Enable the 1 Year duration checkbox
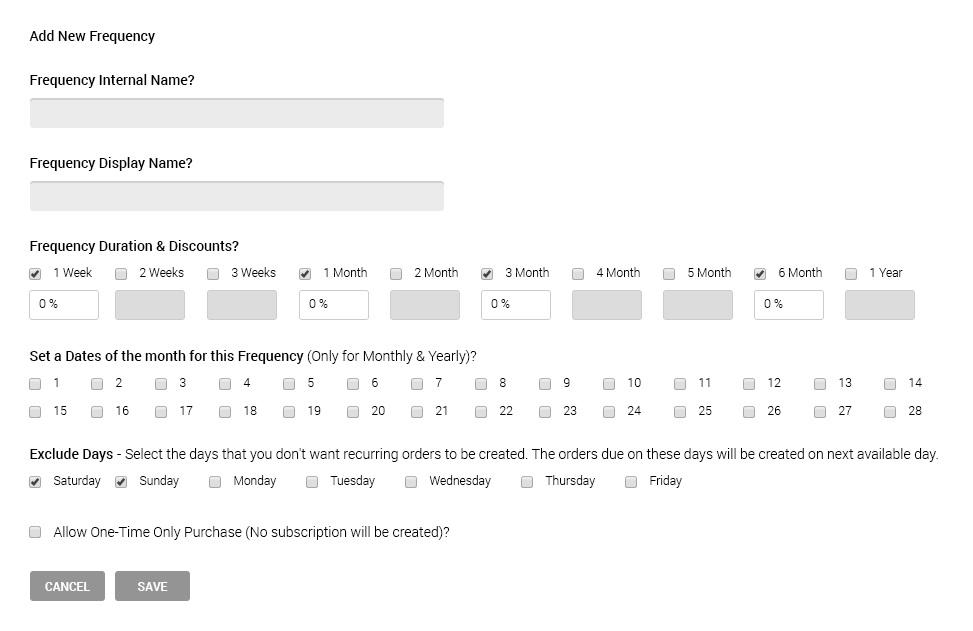 [851, 273]
